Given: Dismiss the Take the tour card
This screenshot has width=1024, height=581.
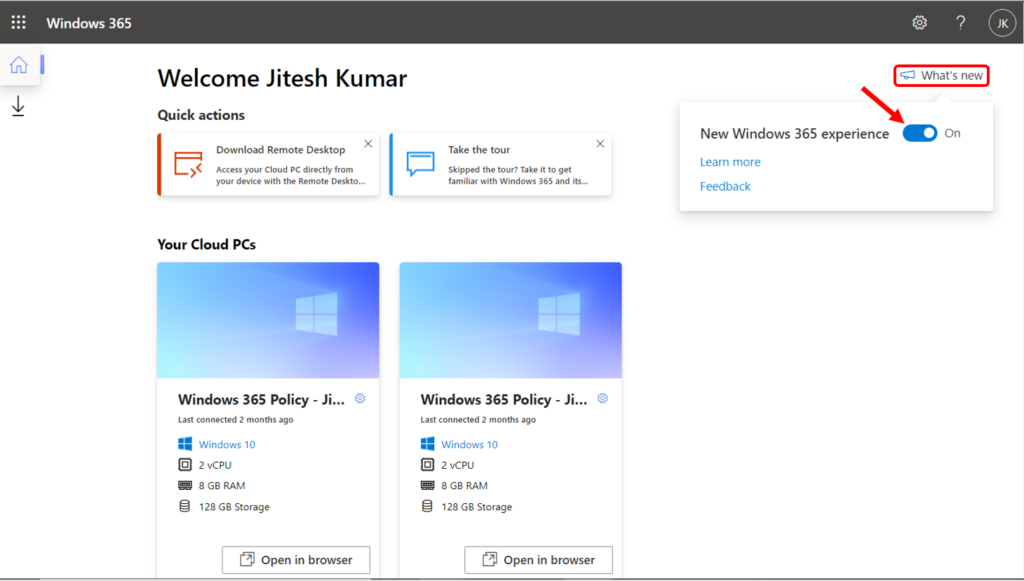Looking at the screenshot, I should (600, 144).
